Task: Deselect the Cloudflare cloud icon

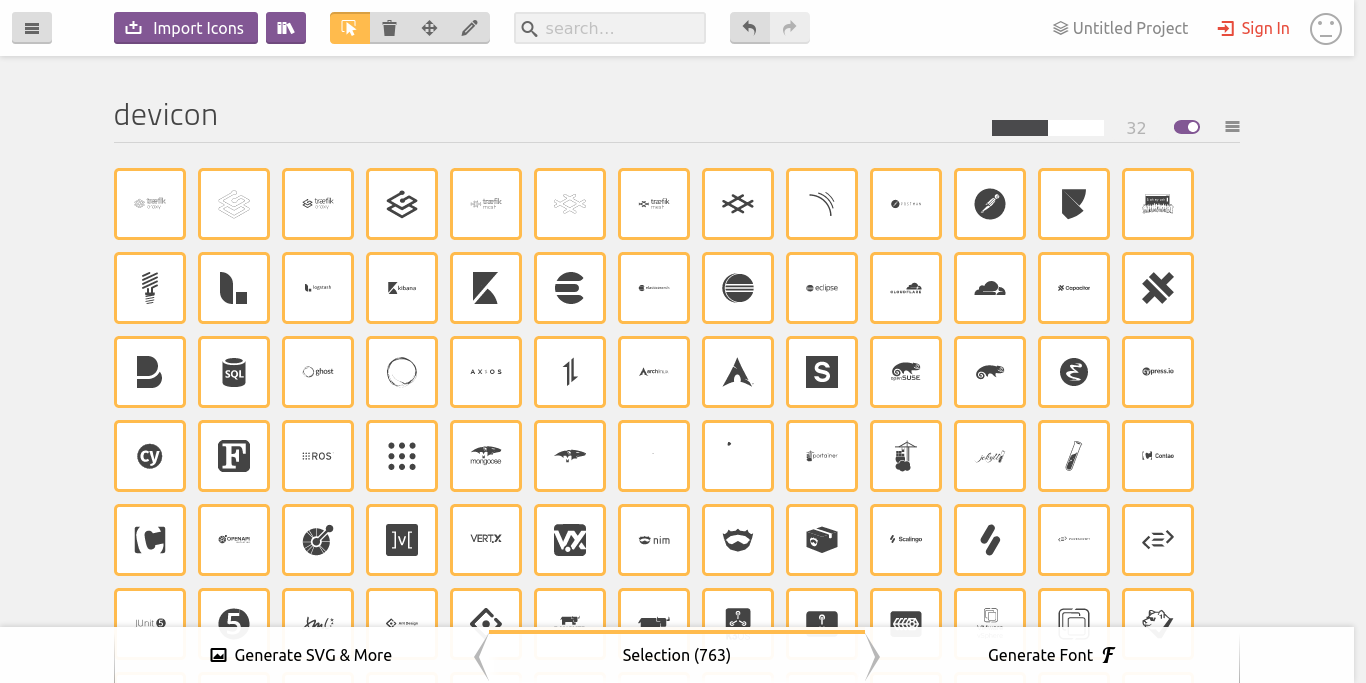Action: [x=990, y=288]
